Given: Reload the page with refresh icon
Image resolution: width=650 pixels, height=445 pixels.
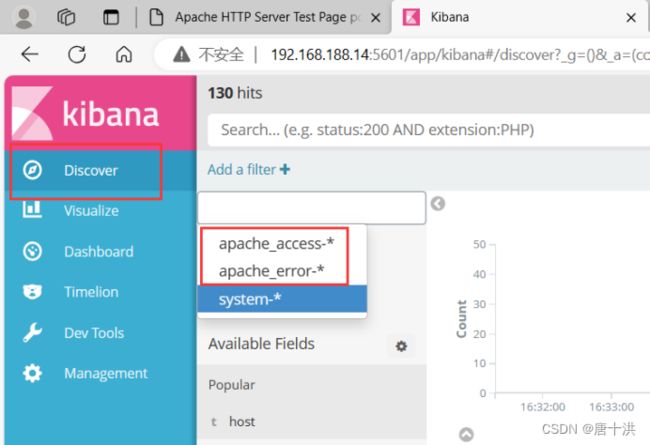Looking at the screenshot, I should click(77, 54).
